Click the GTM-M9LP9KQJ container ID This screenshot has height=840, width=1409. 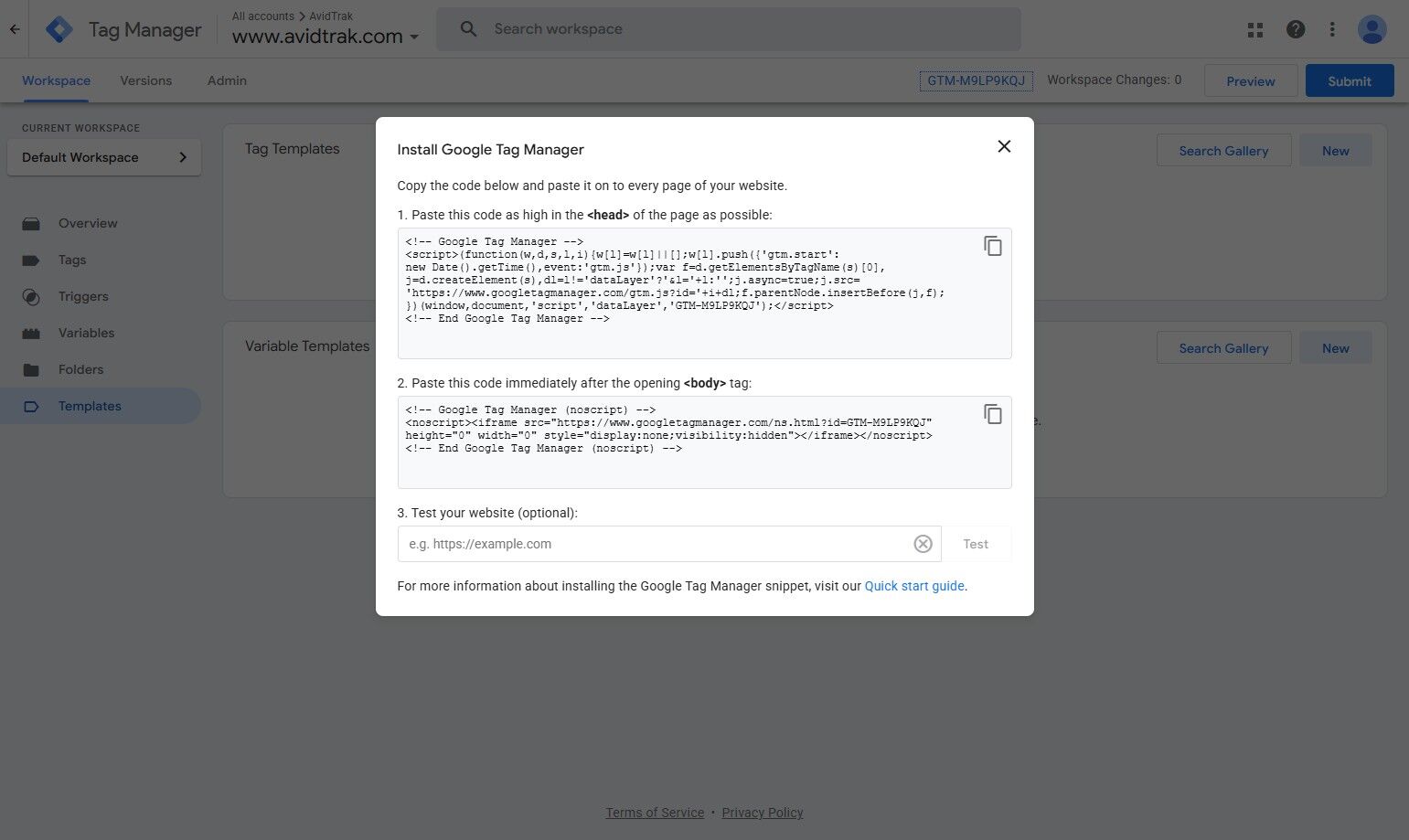(976, 80)
